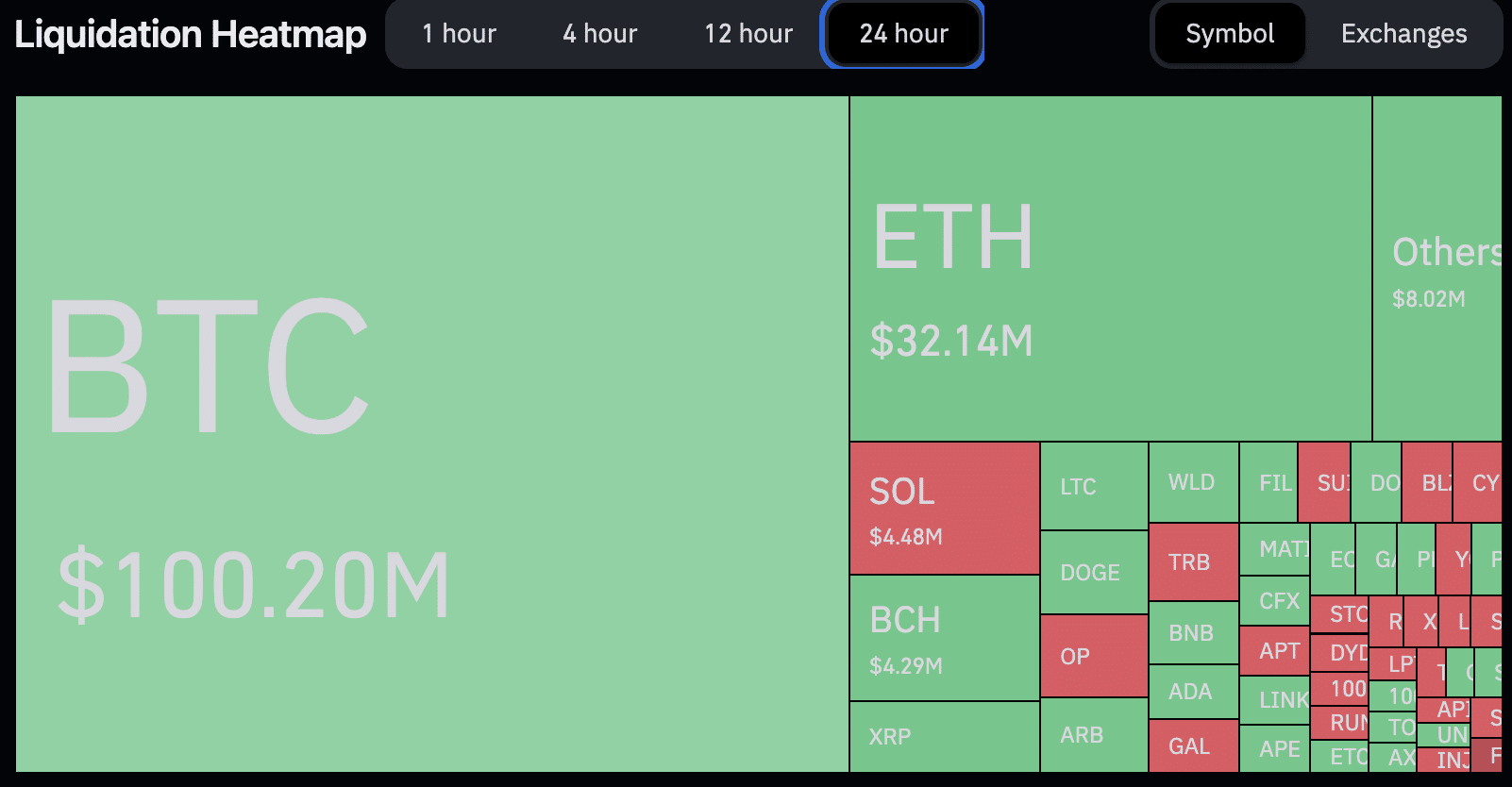
Task: Select the BCH $4.29M tile
Action: coord(944,638)
